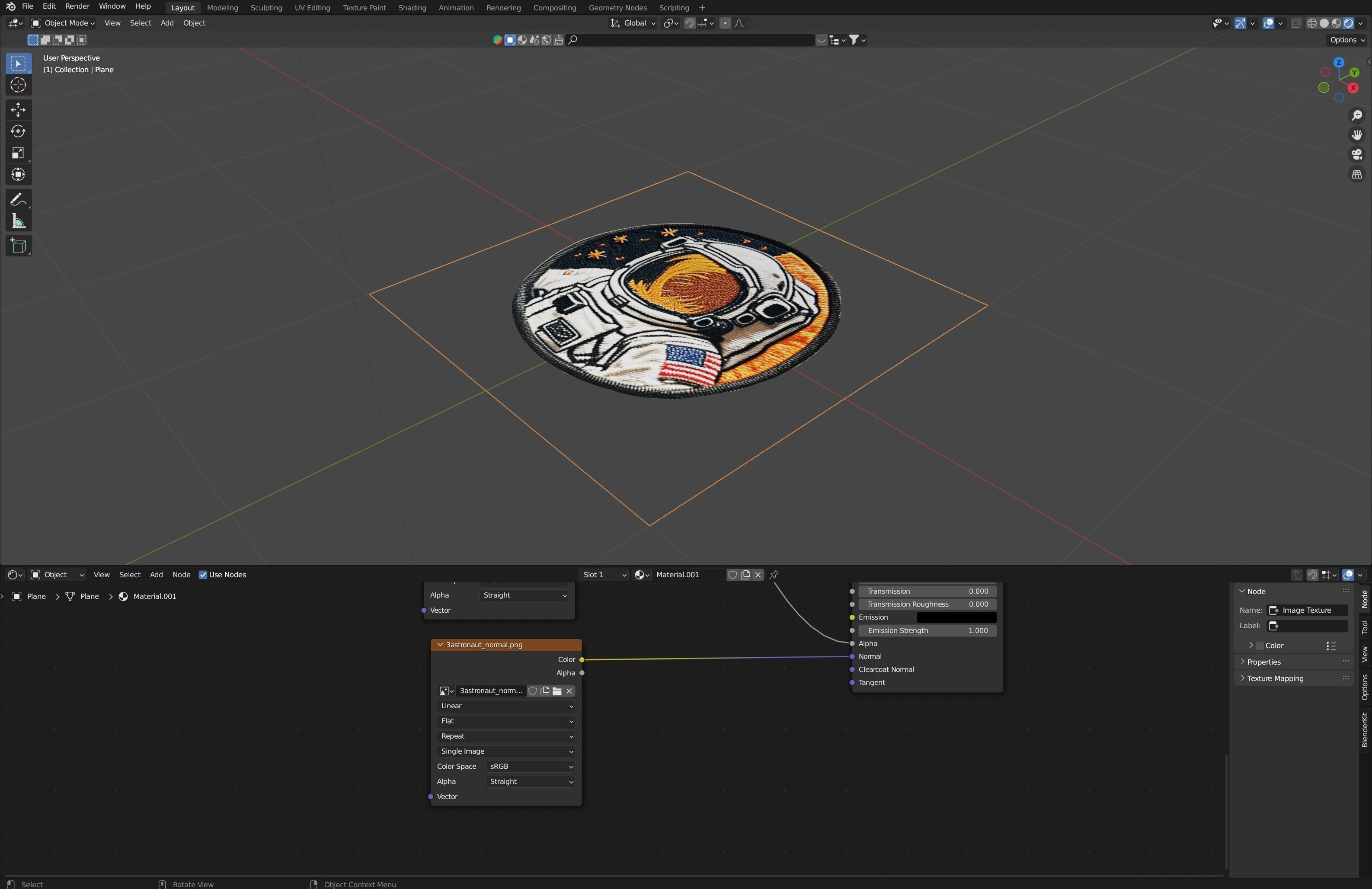Open image file with folder icon
Screen dimensions: 1372x889
point(557,691)
